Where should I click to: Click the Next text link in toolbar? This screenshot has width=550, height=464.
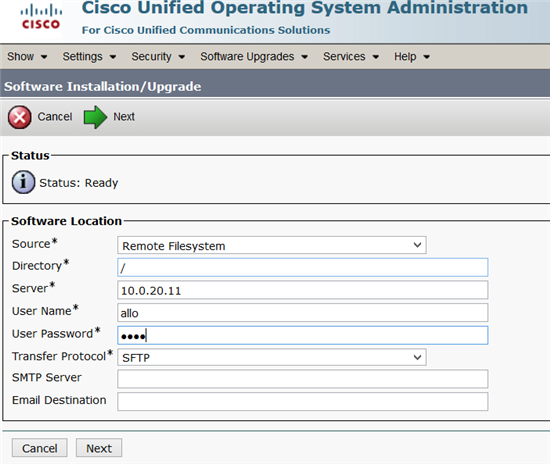click(x=124, y=117)
